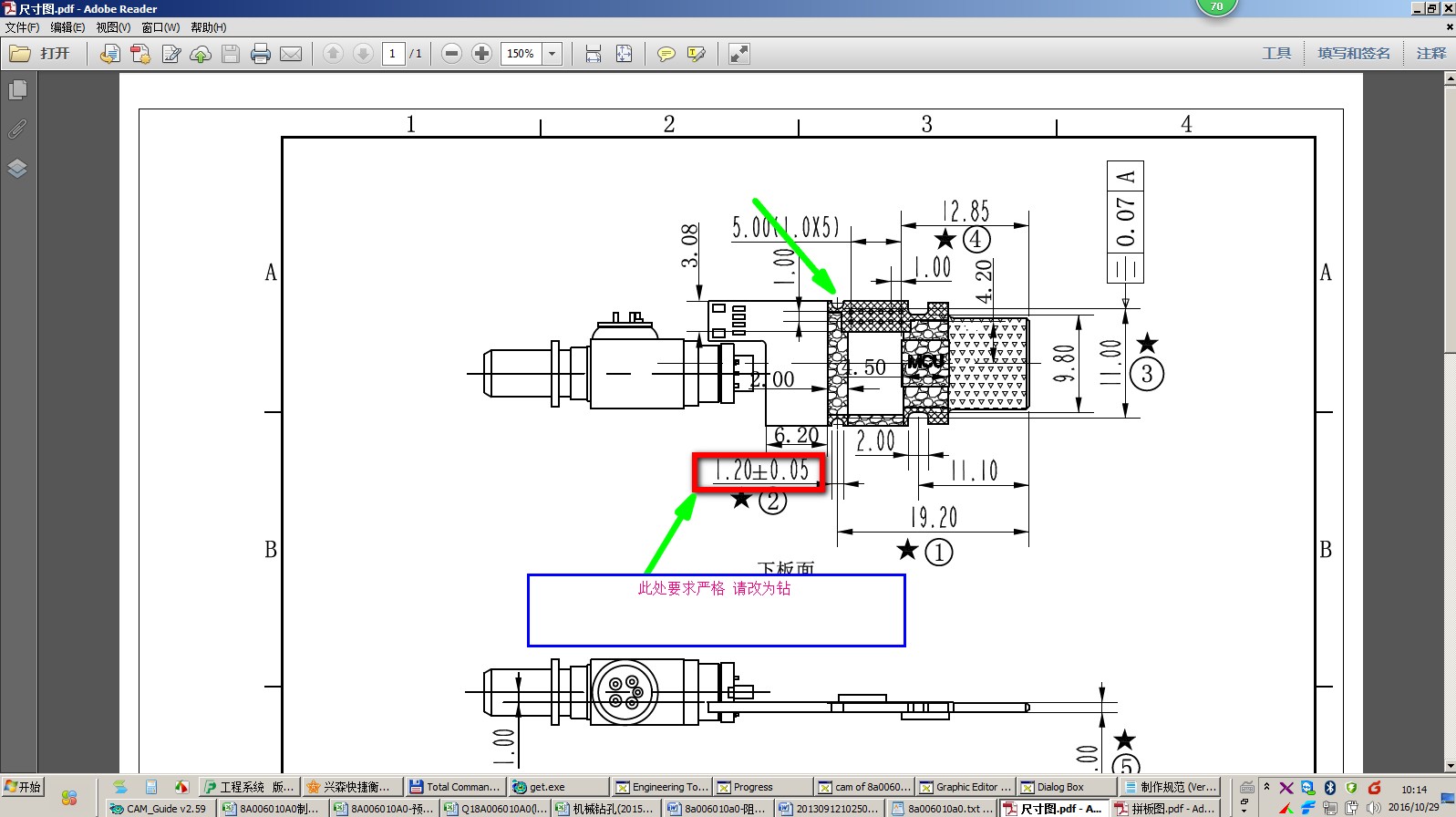Switch to 工程系统 taskbar window
The height and width of the screenshot is (817, 1456).
[250, 787]
